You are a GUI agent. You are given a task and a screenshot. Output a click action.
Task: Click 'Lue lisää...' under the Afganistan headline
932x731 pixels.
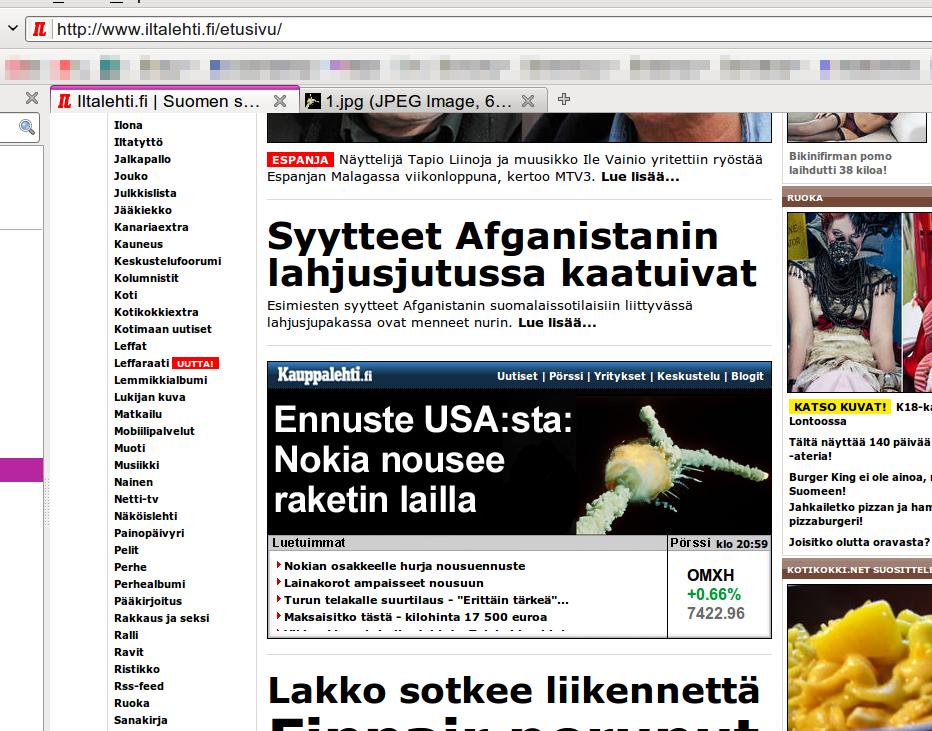point(557,323)
